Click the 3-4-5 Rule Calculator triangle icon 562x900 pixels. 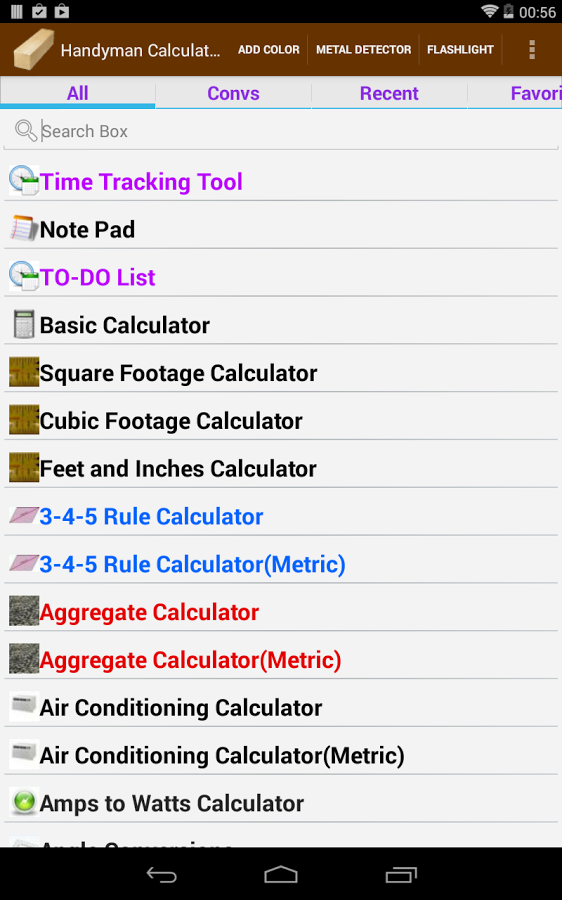coord(24,515)
